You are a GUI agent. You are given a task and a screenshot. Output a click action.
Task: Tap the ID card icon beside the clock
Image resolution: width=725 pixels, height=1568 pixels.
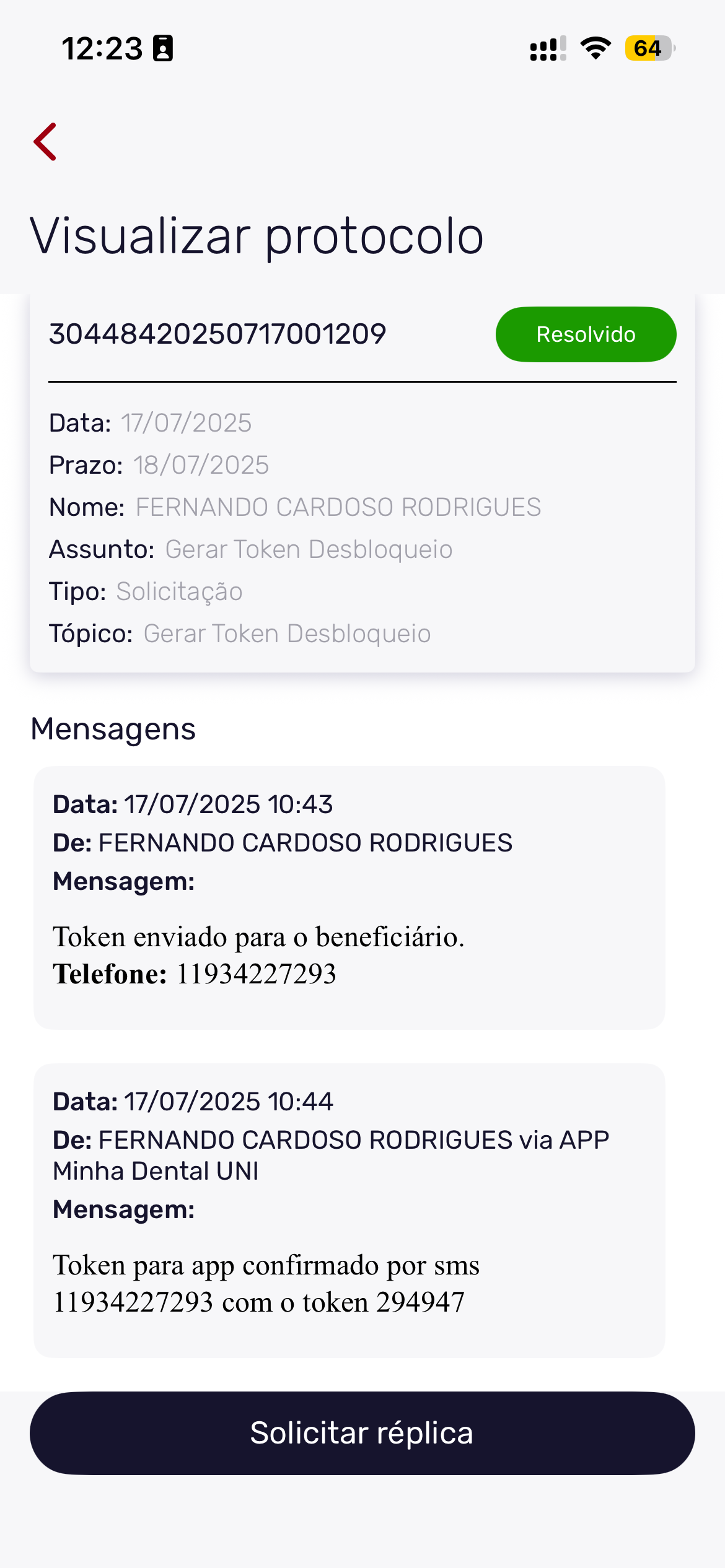[163, 49]
